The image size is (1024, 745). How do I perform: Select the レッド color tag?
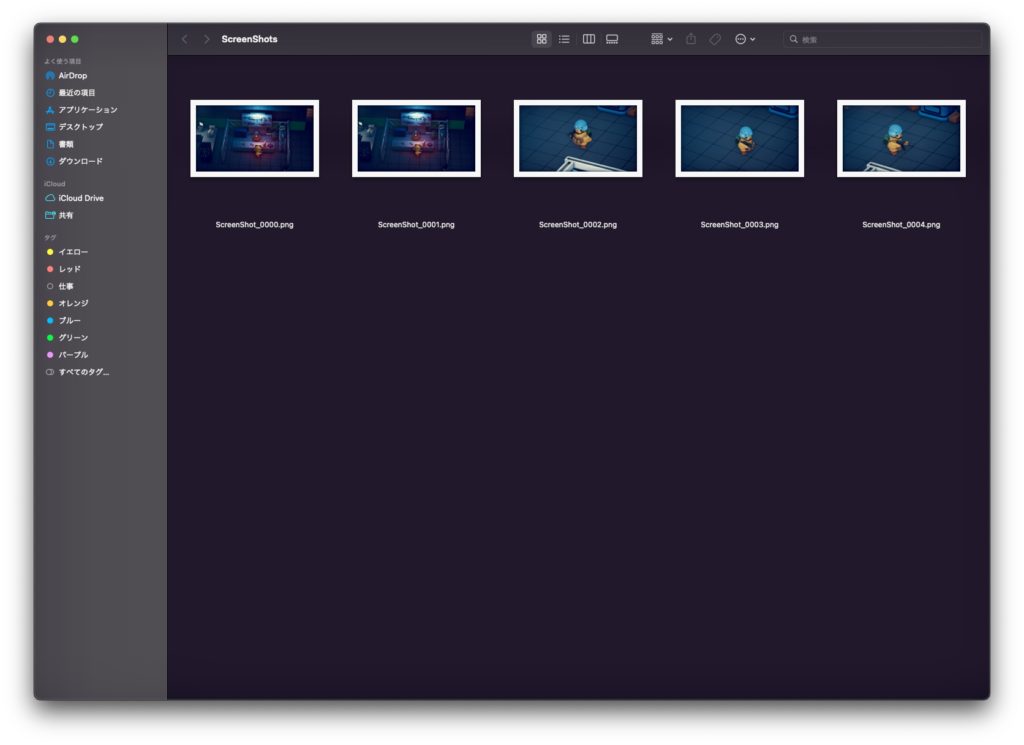[69, 269]
